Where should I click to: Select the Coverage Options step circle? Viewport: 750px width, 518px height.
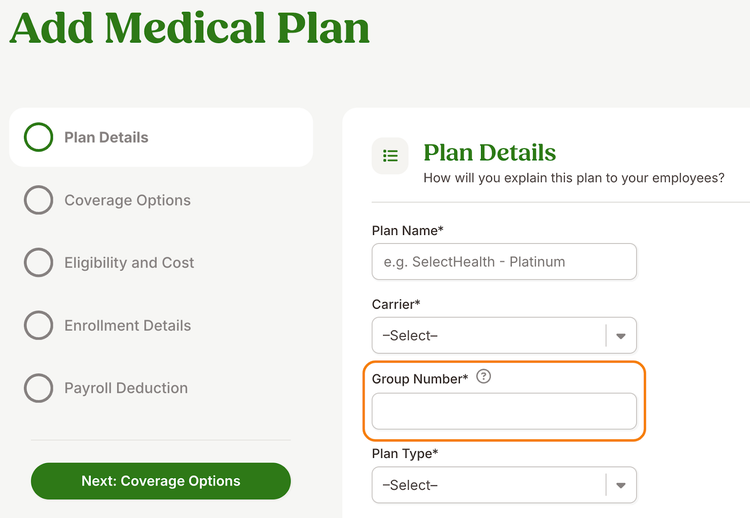[x=38, y=200]
